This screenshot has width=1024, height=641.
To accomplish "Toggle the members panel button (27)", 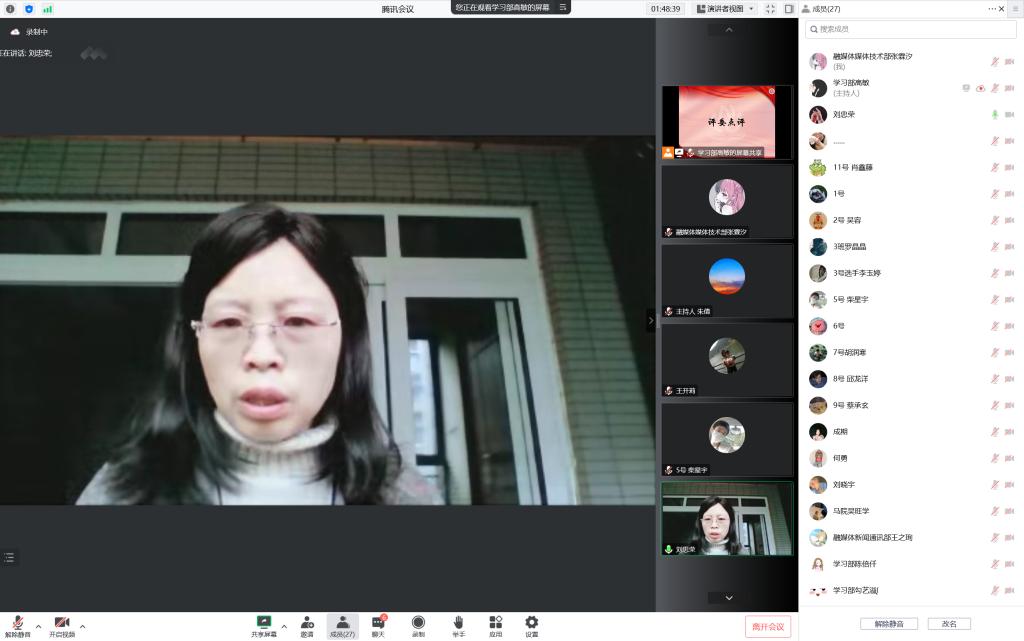I will (342, 625).
